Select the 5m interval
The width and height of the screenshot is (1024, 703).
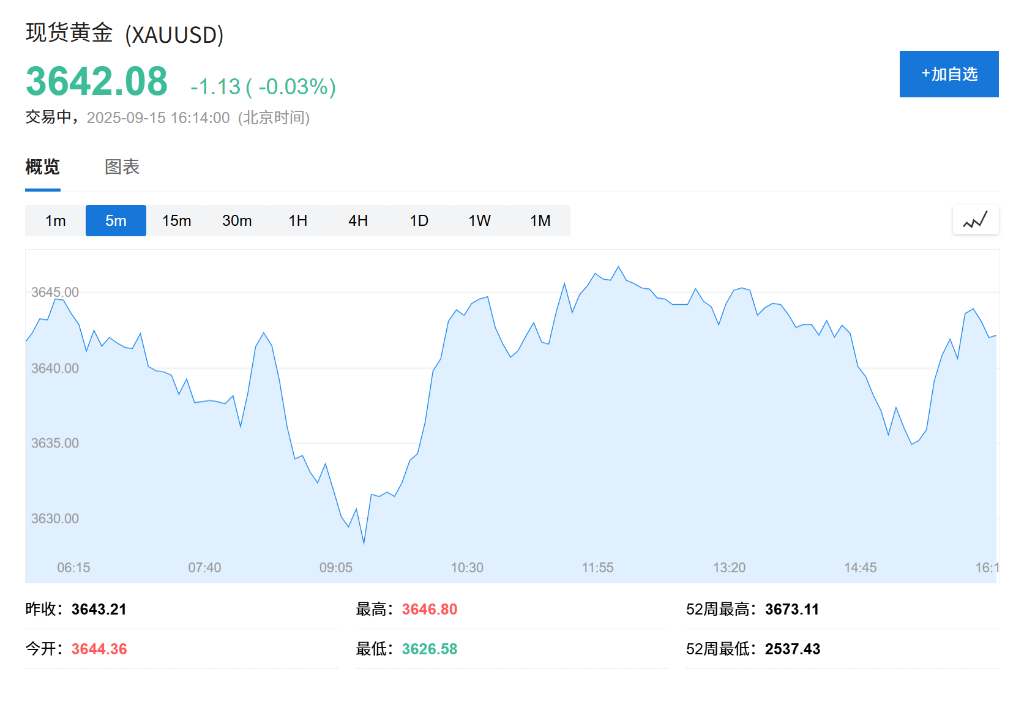pyautogui.click(x=116, y=221)
